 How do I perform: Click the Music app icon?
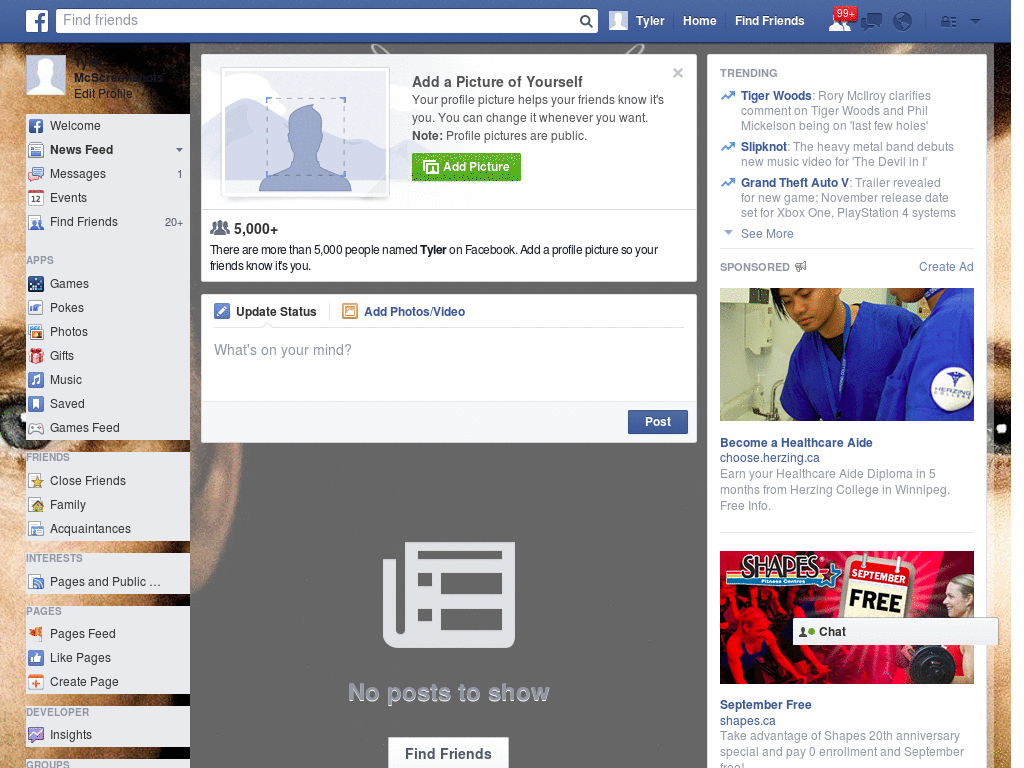[x=36, y=380]
